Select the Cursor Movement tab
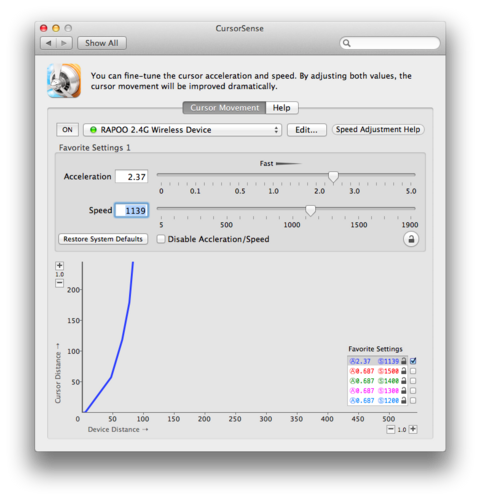Image resolution: width=480 pixels, height=500 pixels. click(x=224, y=108)
